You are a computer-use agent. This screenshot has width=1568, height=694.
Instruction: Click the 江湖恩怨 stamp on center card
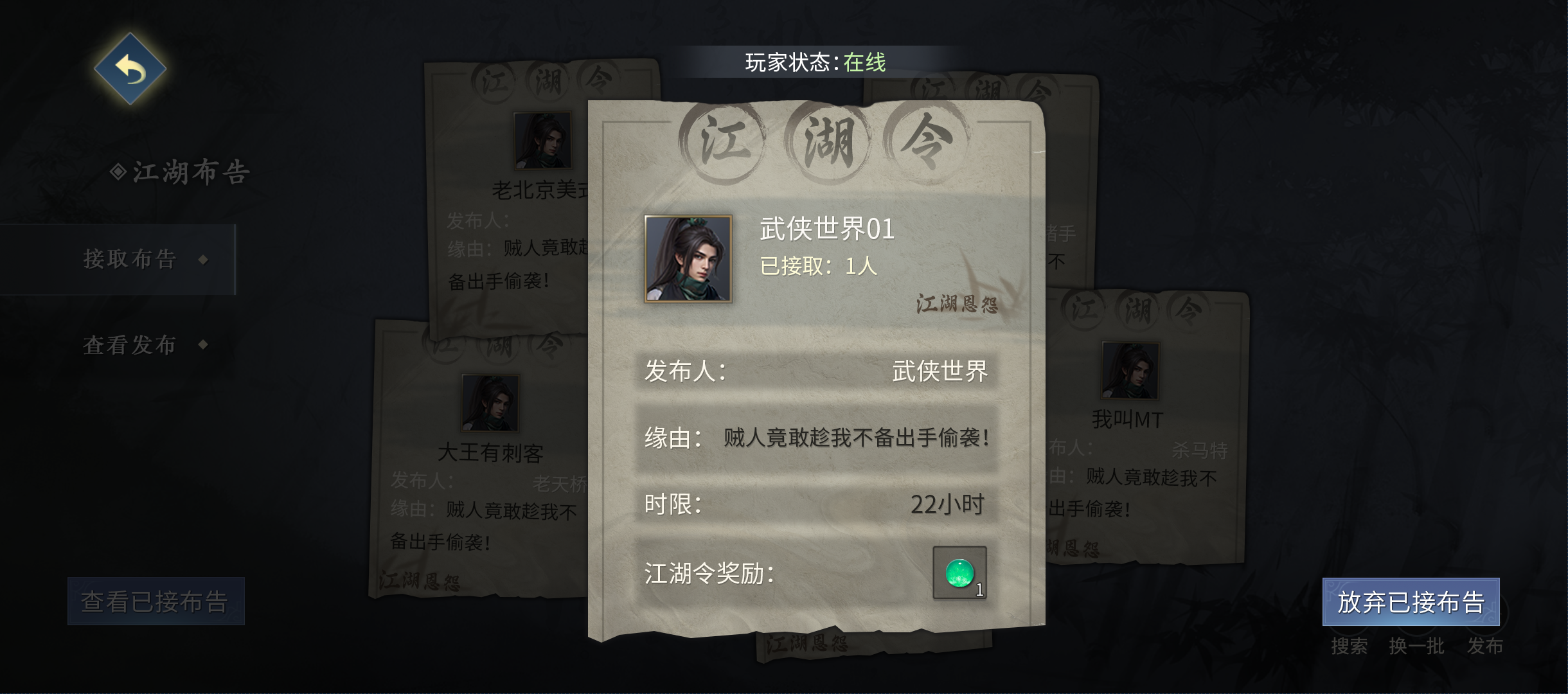958,304
